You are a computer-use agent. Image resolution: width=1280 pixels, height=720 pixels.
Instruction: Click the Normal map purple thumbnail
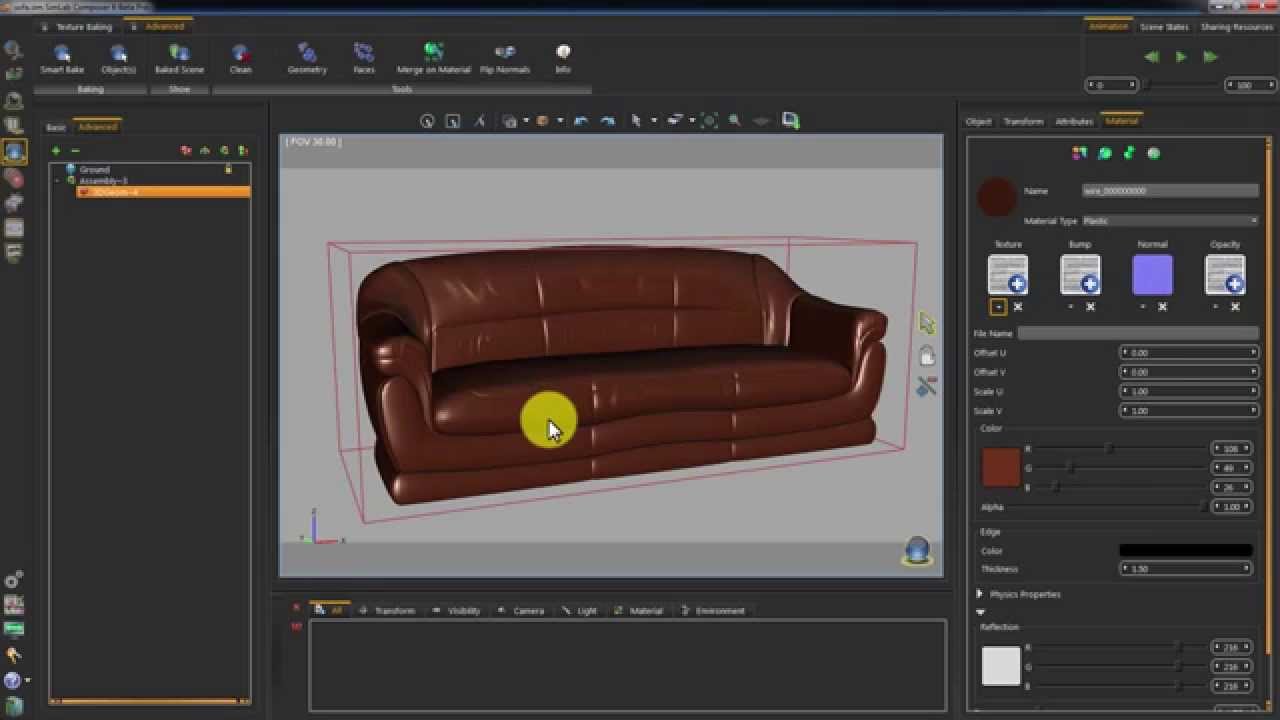click(1152, 275)
